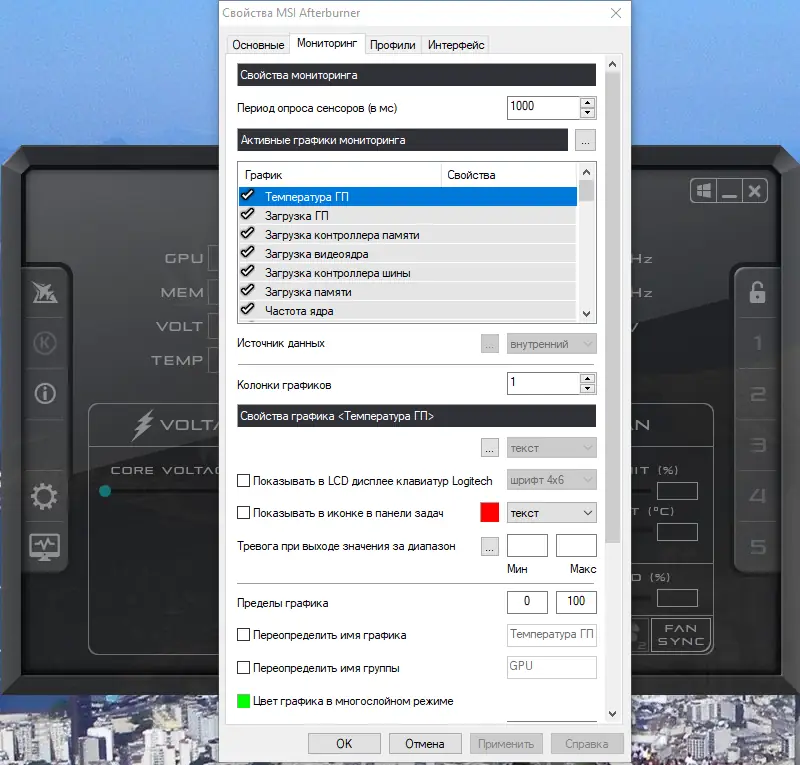
Task: Click the FAN SYNC button in Afterburner
Action: tap(681, 635)
